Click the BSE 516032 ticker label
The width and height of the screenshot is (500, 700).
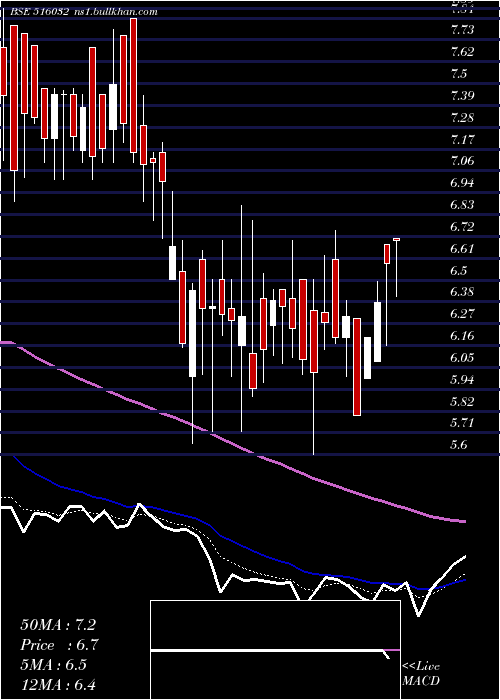(39, 12)
